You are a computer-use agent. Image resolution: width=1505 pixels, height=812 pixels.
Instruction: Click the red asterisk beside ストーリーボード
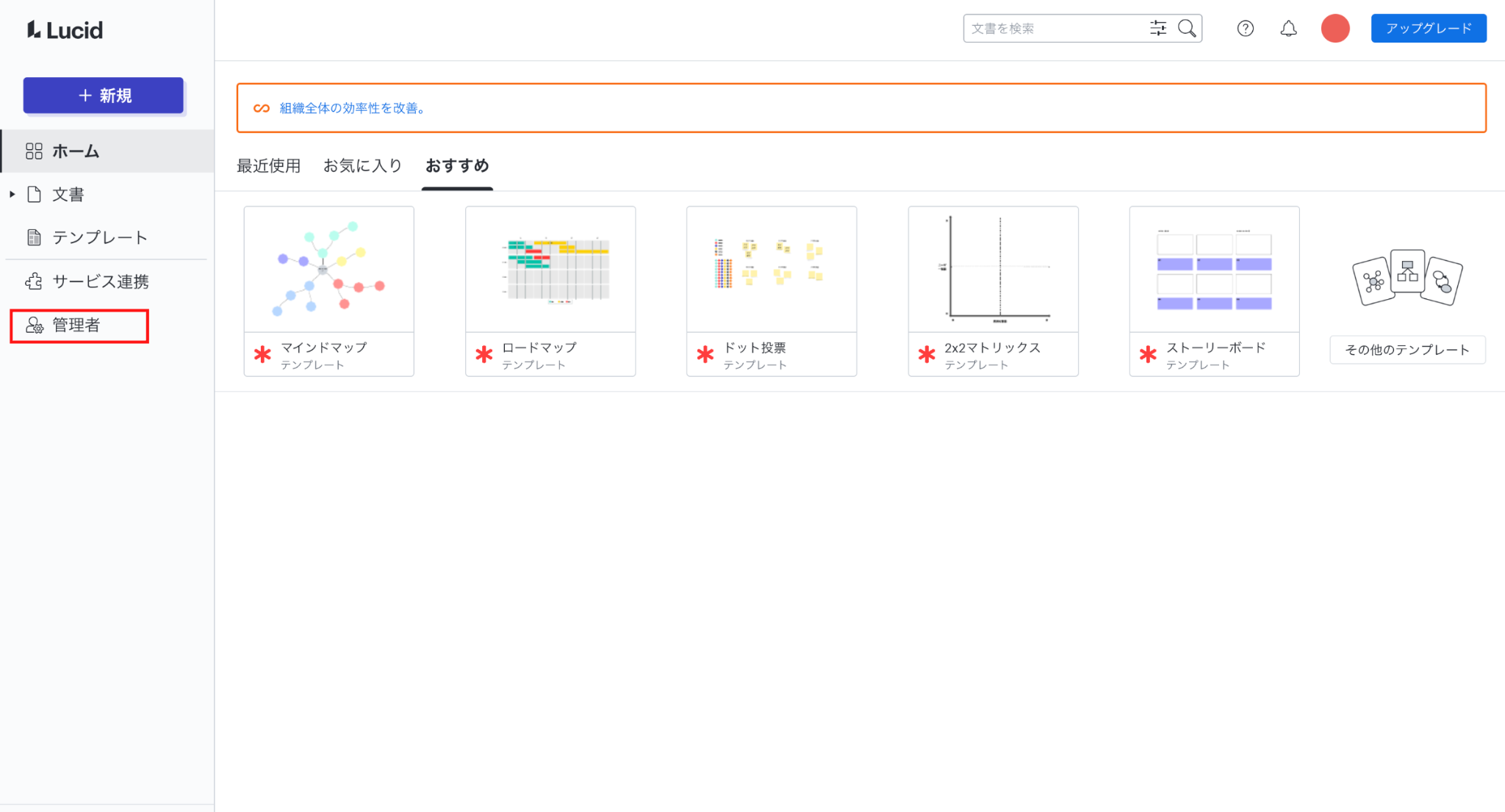(1148, 355)
